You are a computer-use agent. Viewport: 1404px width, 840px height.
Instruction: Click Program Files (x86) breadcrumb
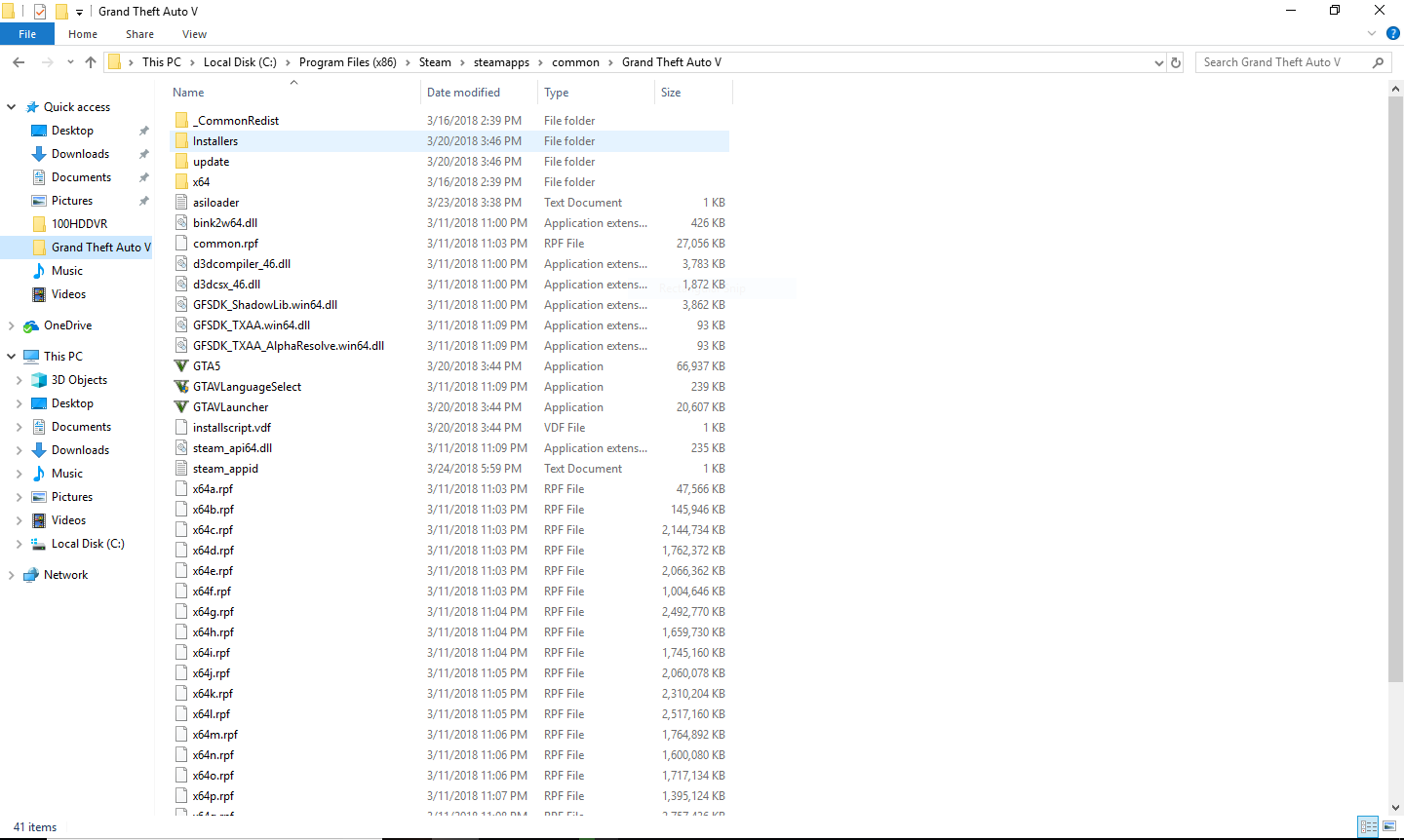347,62
